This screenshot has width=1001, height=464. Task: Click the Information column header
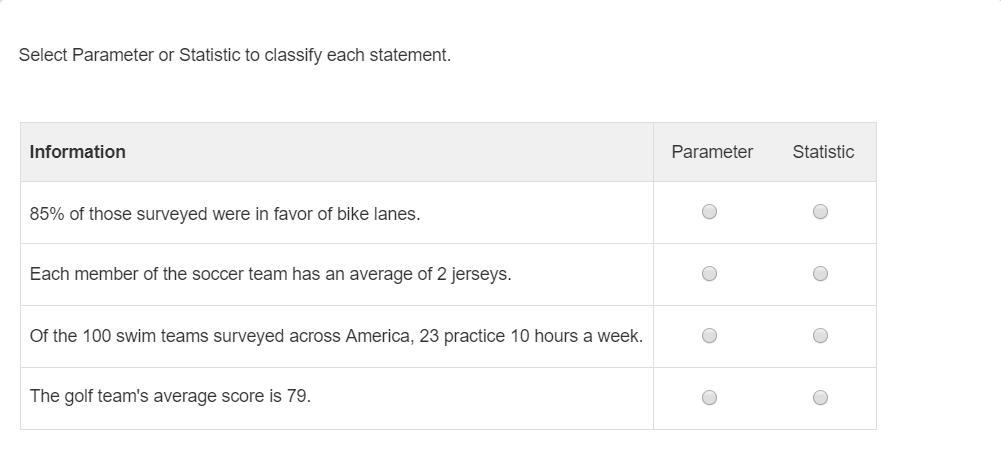78,152
